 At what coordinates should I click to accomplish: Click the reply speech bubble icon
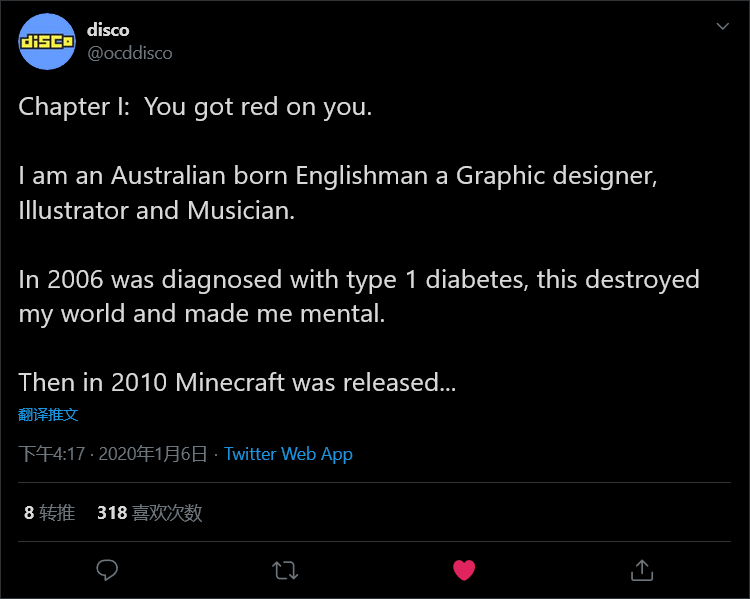point(107,570)
